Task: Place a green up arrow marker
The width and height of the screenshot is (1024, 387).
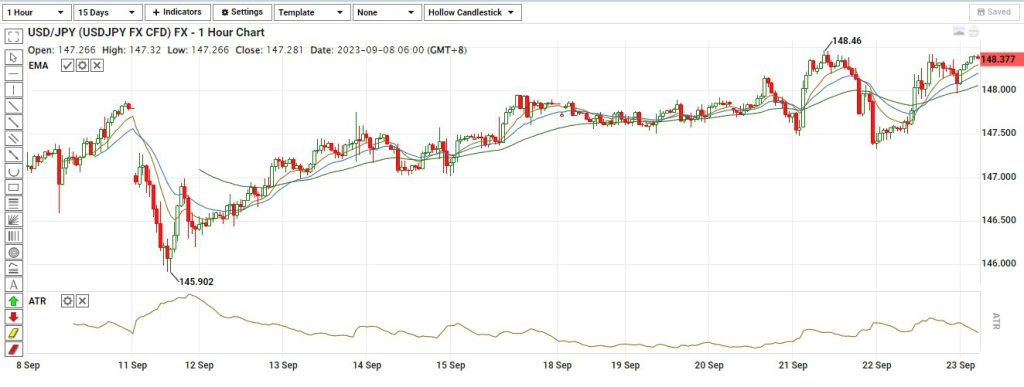Action: [14, 301]
